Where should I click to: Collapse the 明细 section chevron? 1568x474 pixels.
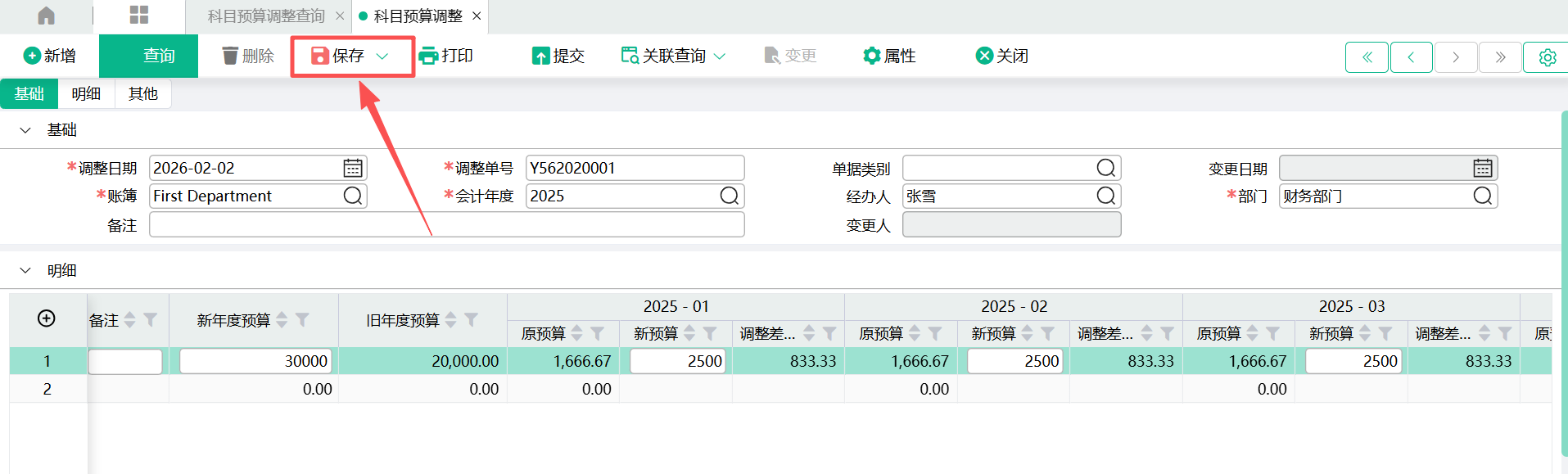pos(25,270)
